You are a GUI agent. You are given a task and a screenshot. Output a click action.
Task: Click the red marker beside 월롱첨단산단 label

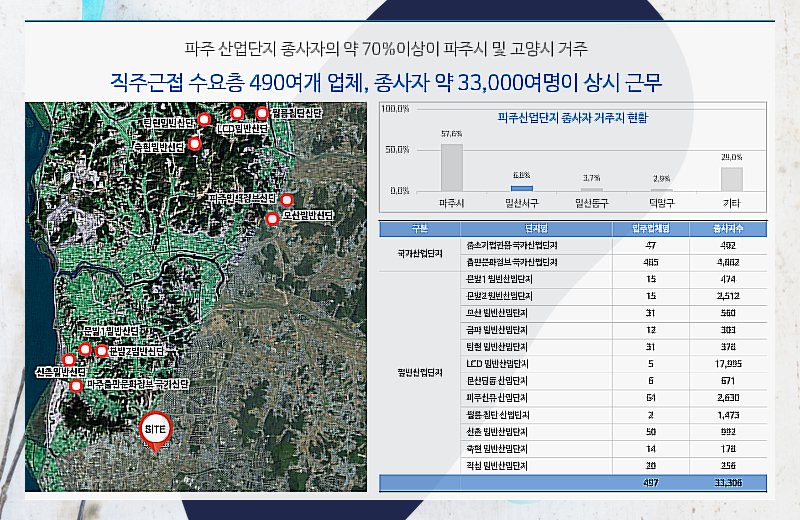[262, 113]
